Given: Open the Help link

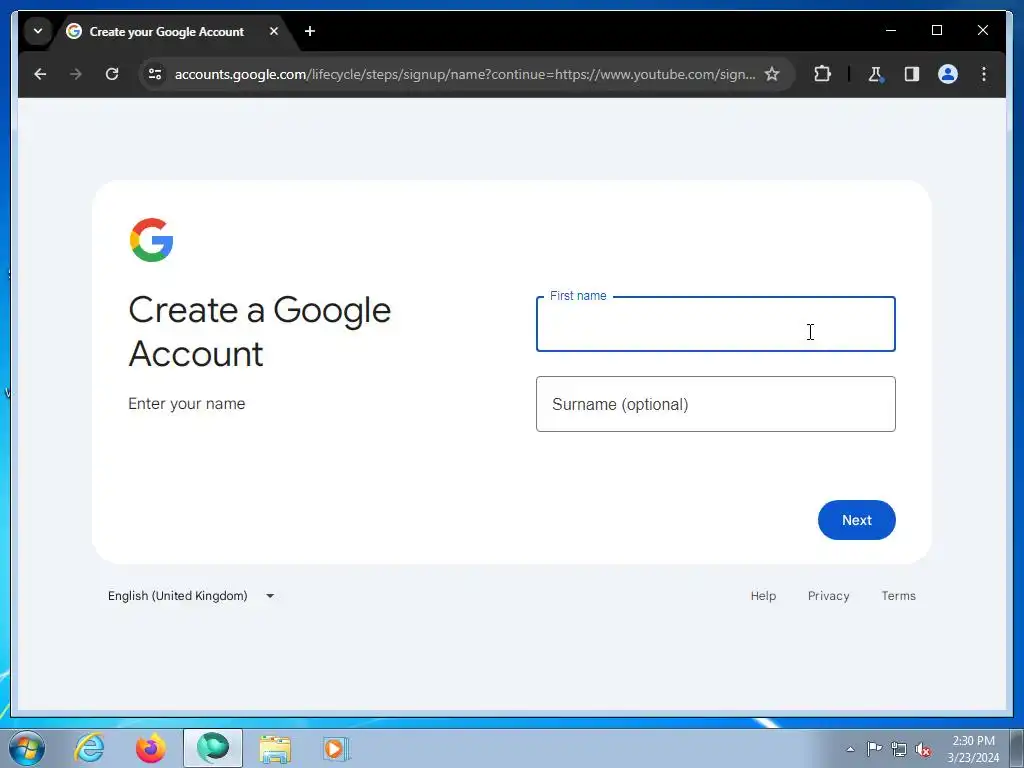Looking at the screenshot, I should coord(763,596).
